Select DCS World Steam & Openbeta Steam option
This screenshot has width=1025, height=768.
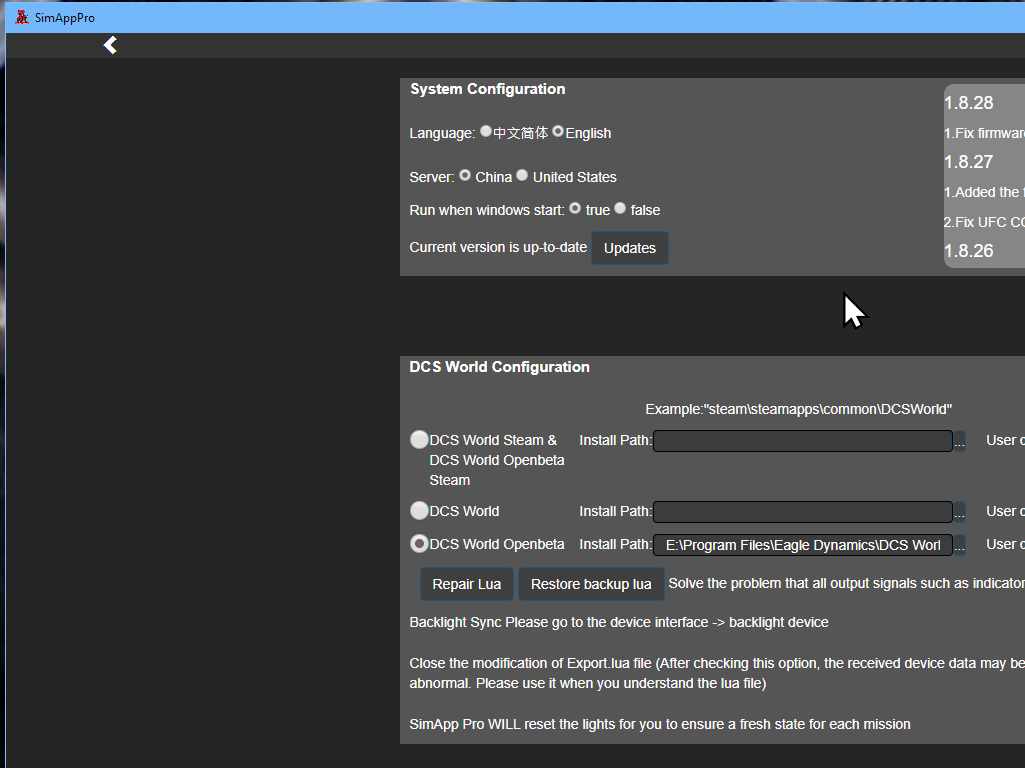(419, 439)
